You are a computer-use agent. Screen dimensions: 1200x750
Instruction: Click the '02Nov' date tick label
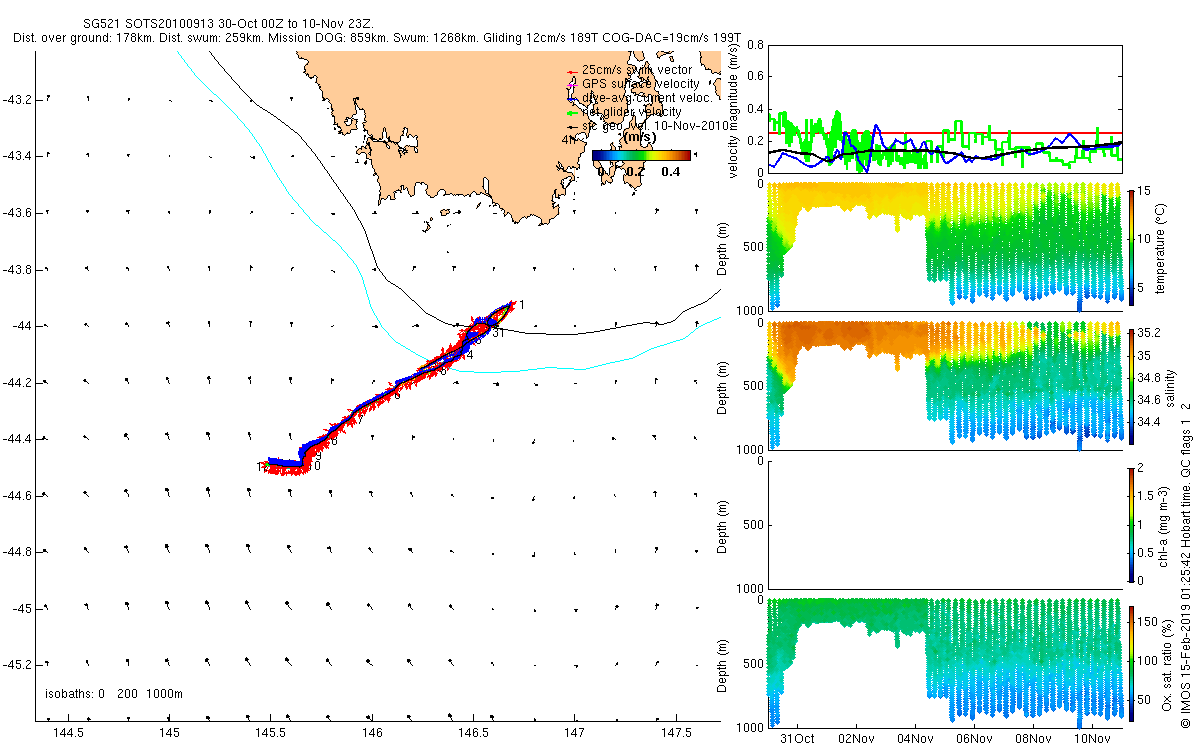(857, 738)
